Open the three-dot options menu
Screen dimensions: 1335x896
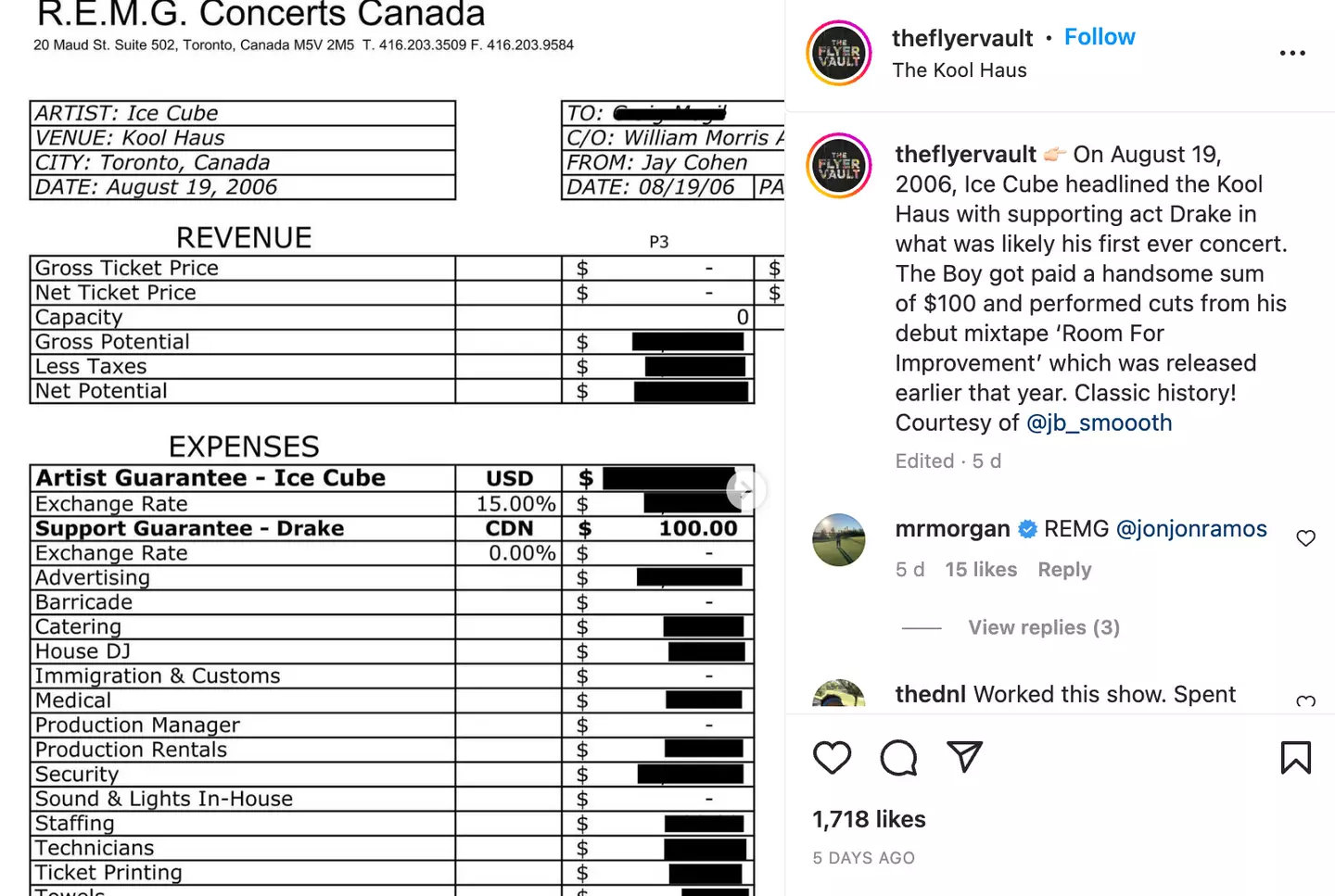tap(1292, 53)
